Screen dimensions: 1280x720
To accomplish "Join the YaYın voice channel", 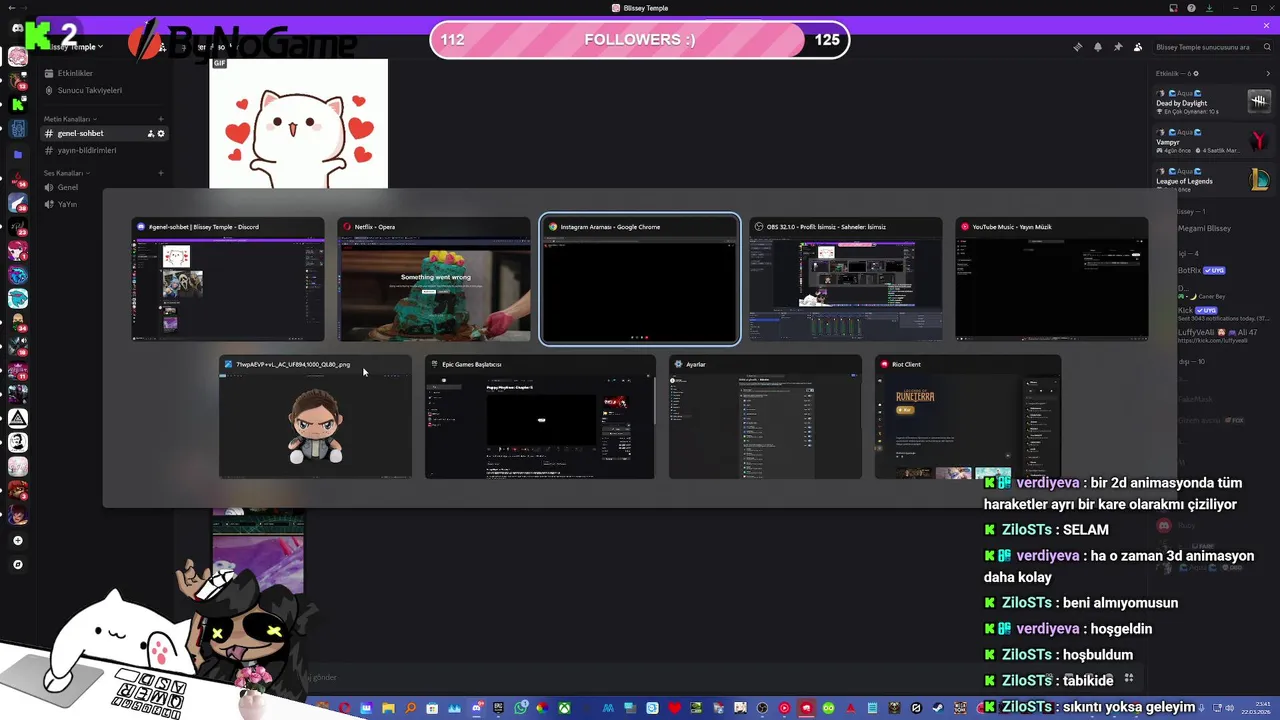I will [x=67, y=204].
